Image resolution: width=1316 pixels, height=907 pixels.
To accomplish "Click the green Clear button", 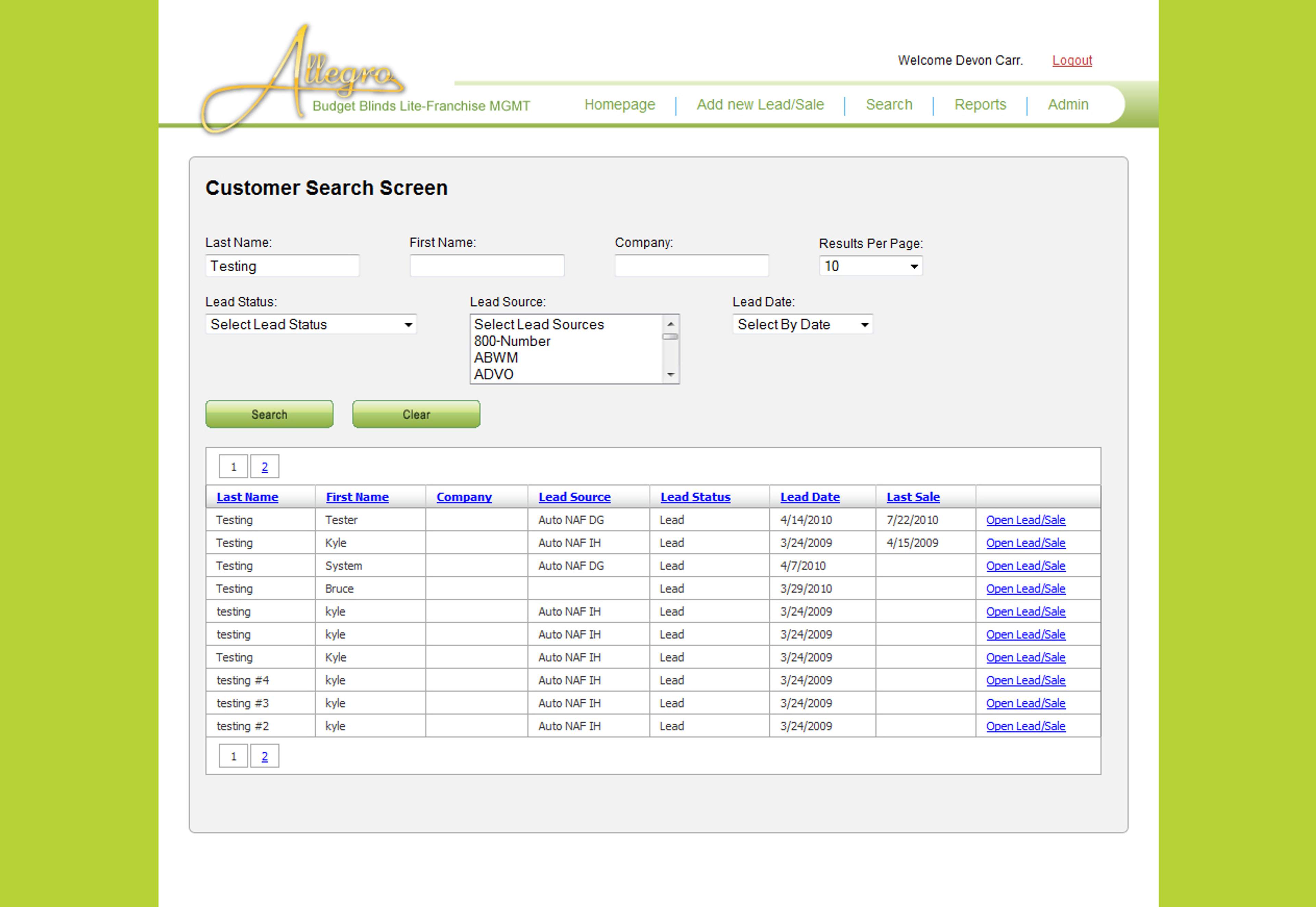I will (416, 414).
